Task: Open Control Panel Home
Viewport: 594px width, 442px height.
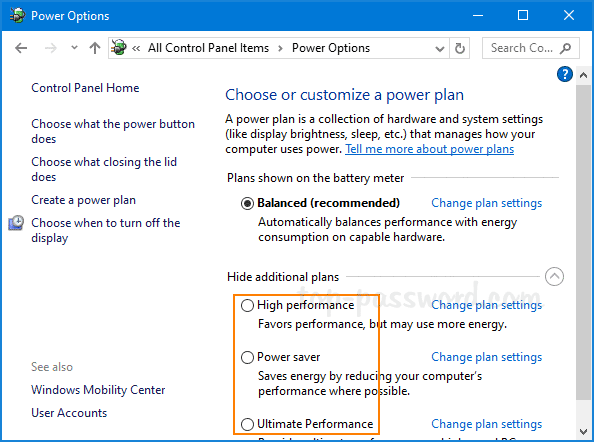Action: pyautogui.click(x=85, y=88)
